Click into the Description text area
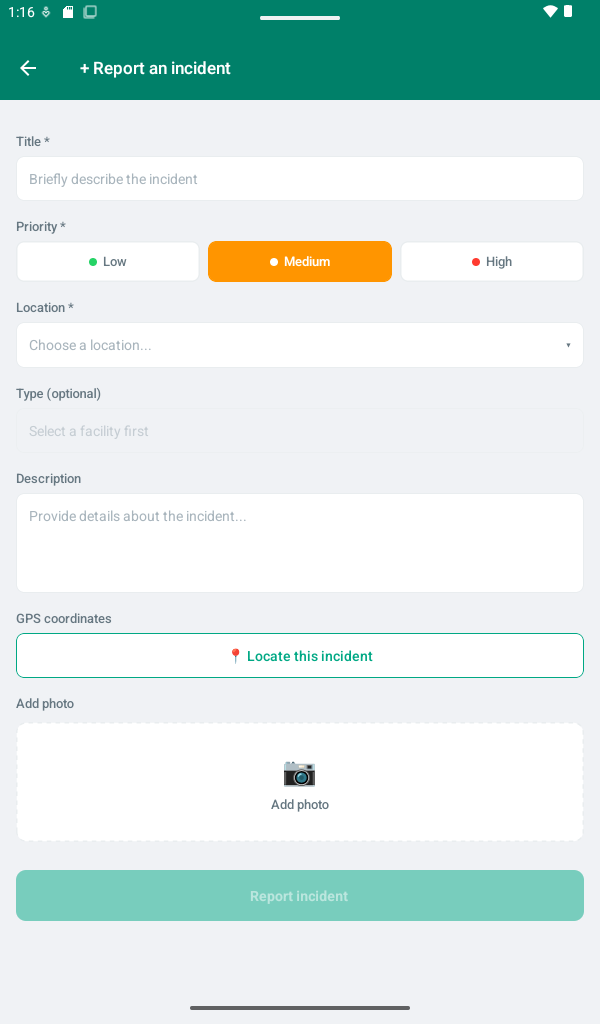The height and width of the screenshot is (1024, 600). click(300, 543)
